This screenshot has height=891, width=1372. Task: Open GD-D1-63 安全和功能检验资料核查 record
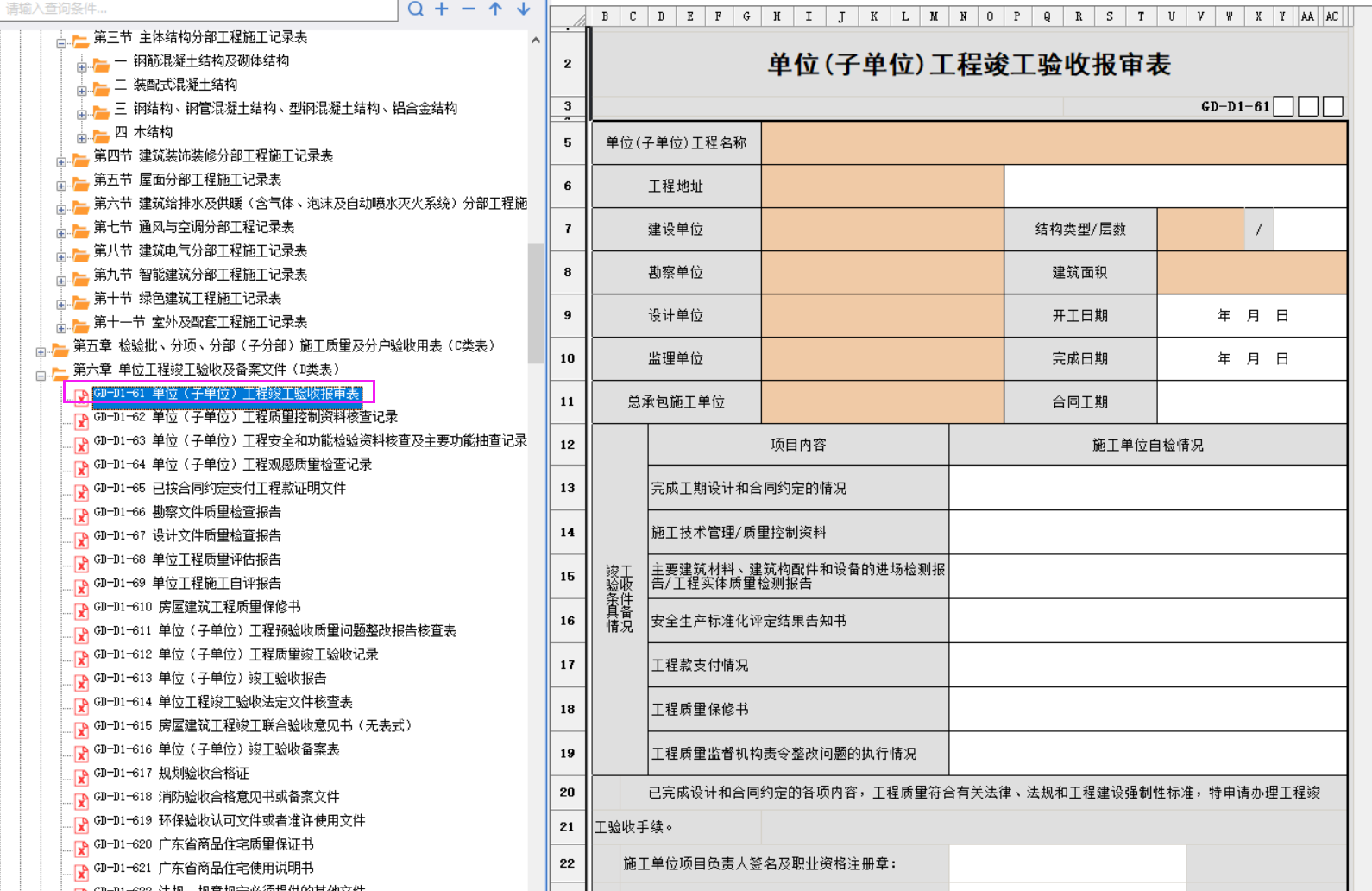[311, 440]
